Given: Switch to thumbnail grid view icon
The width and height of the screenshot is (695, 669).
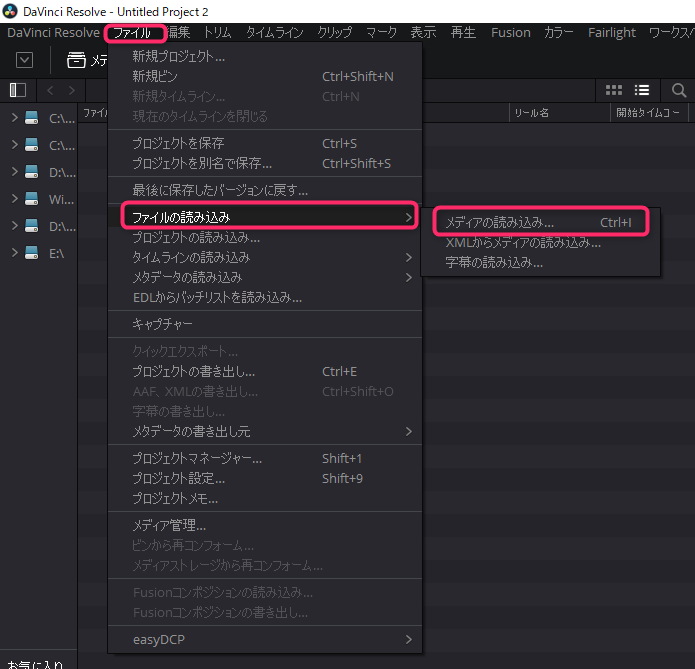Looking at the screenshot, I should tap(614, 90).
